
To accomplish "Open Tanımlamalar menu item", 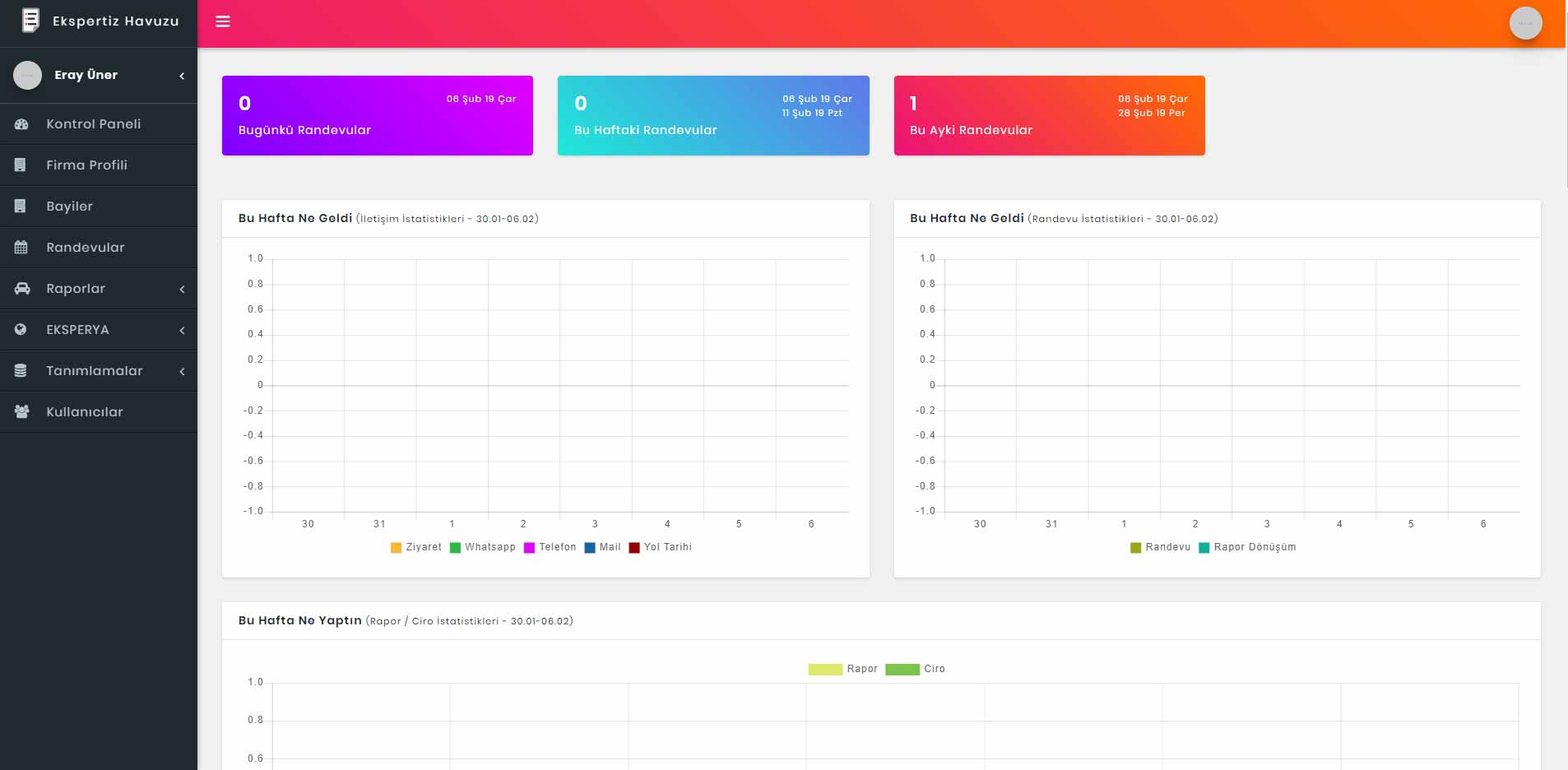I will coord(99,371).
